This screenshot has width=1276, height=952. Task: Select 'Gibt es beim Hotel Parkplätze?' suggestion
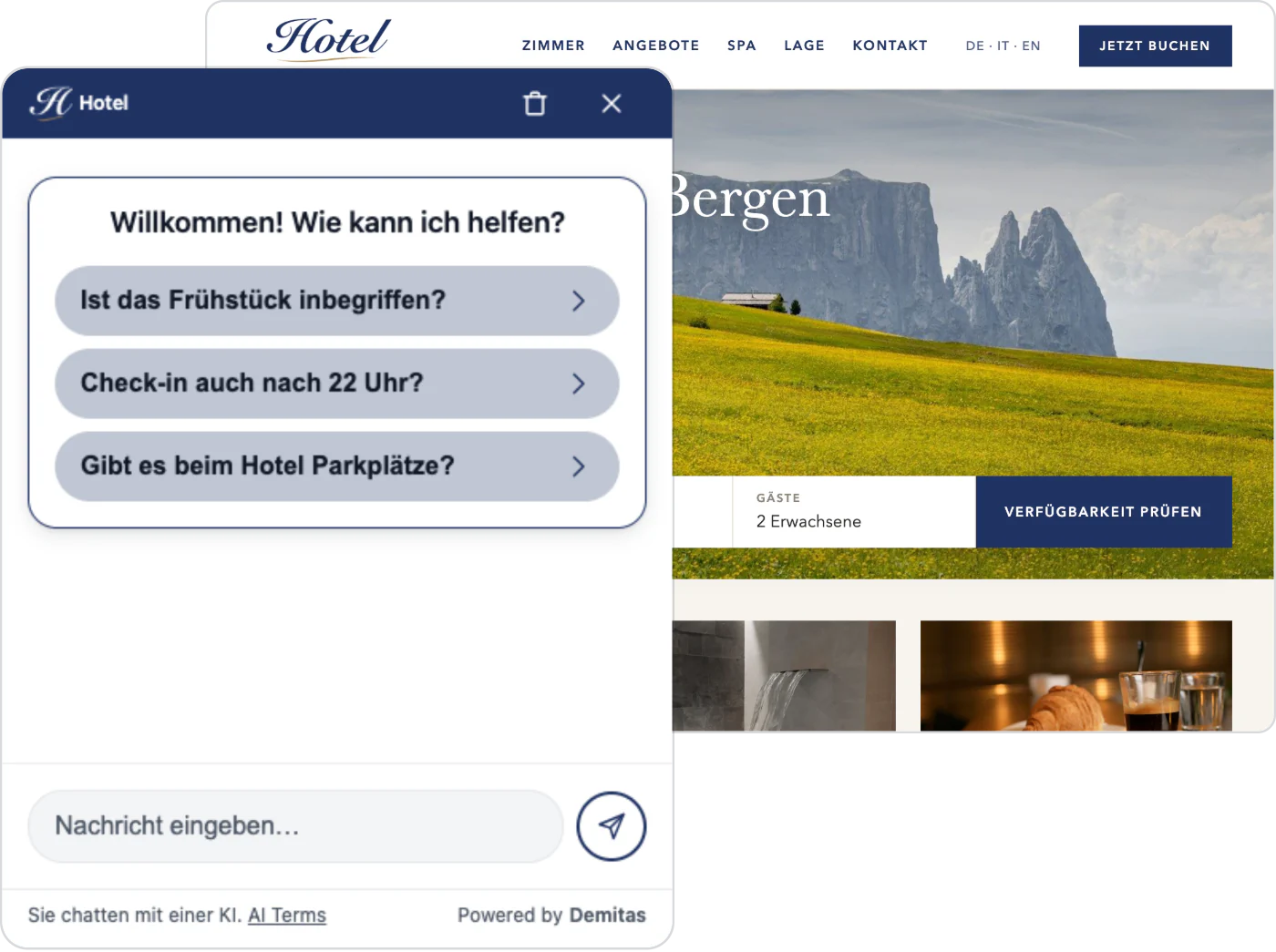coord(337,466)
